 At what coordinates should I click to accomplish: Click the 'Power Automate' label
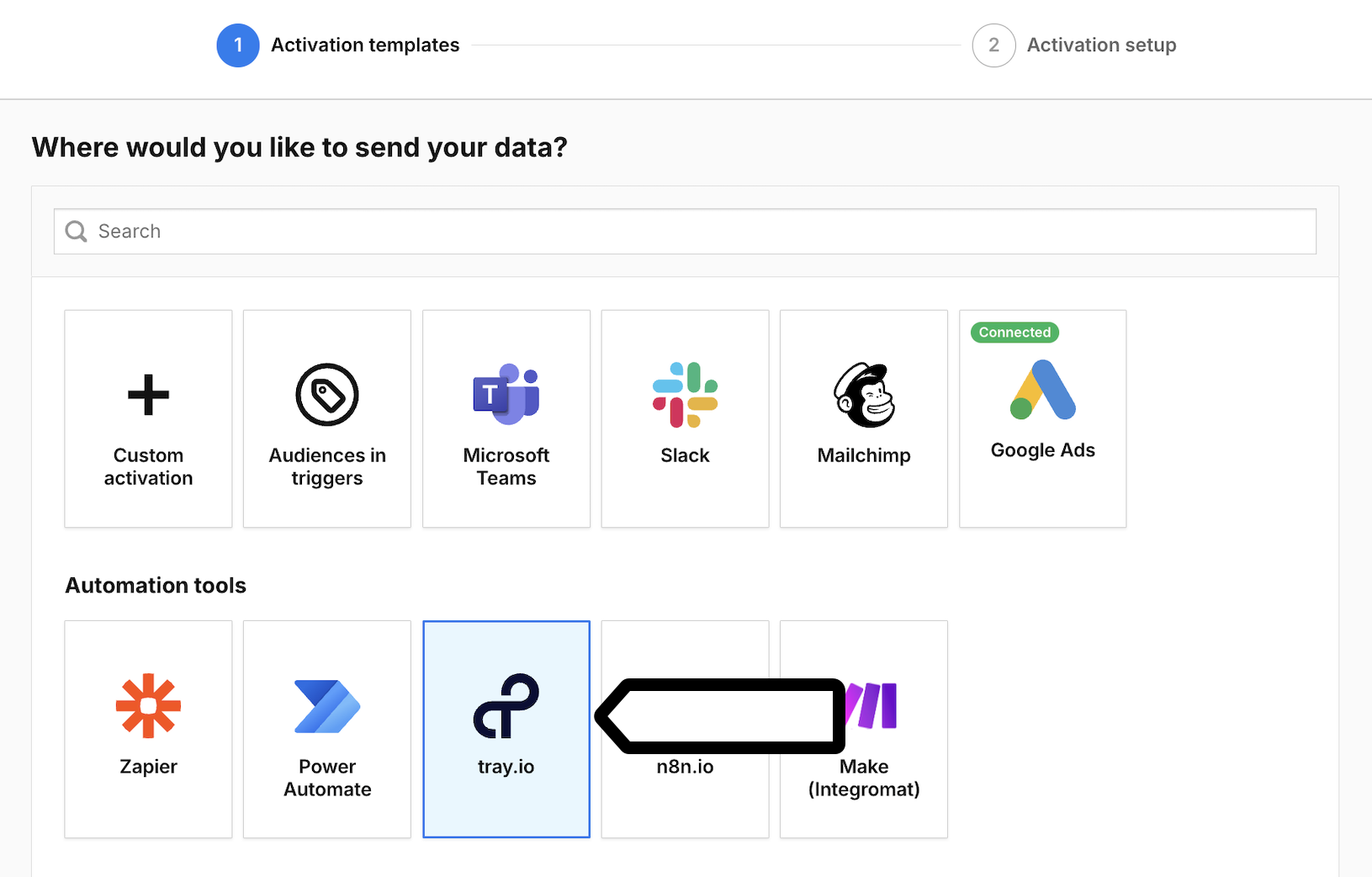coord(327,778)
